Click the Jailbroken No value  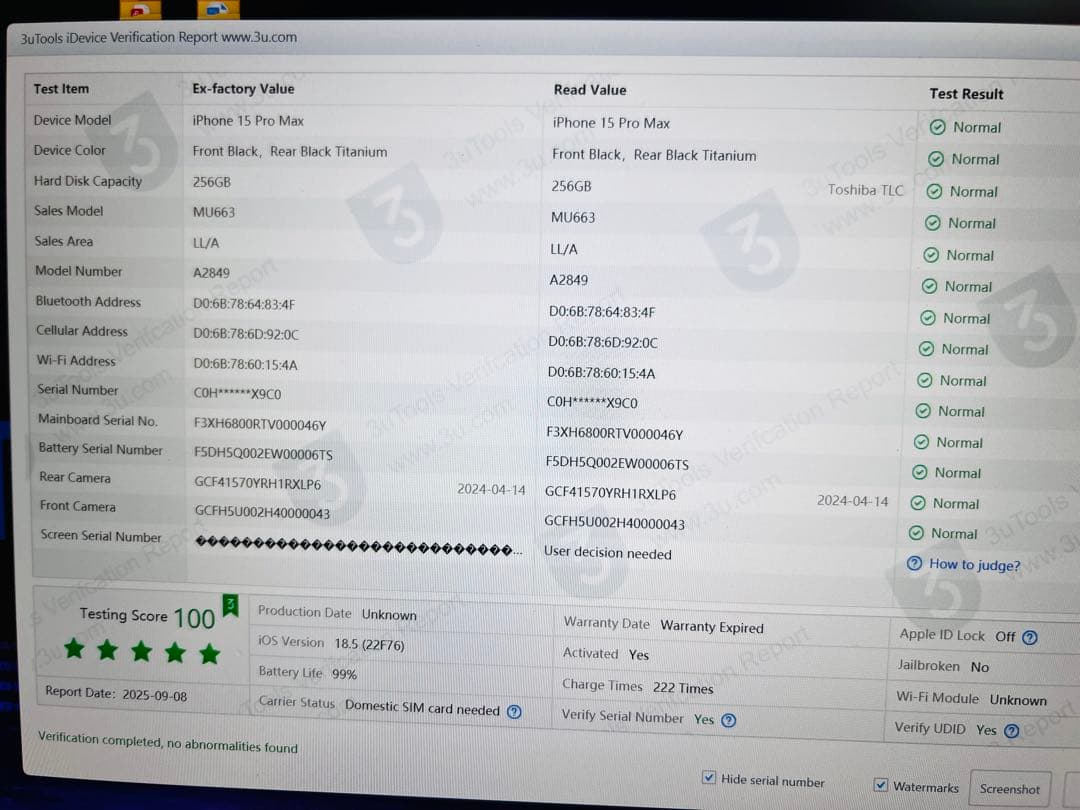point(979,667)
